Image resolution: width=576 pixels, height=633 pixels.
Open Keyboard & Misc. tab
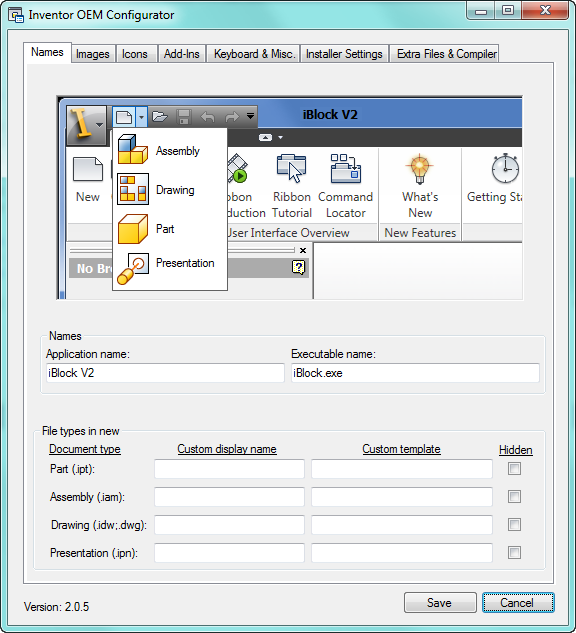click(x=254, y=54)
